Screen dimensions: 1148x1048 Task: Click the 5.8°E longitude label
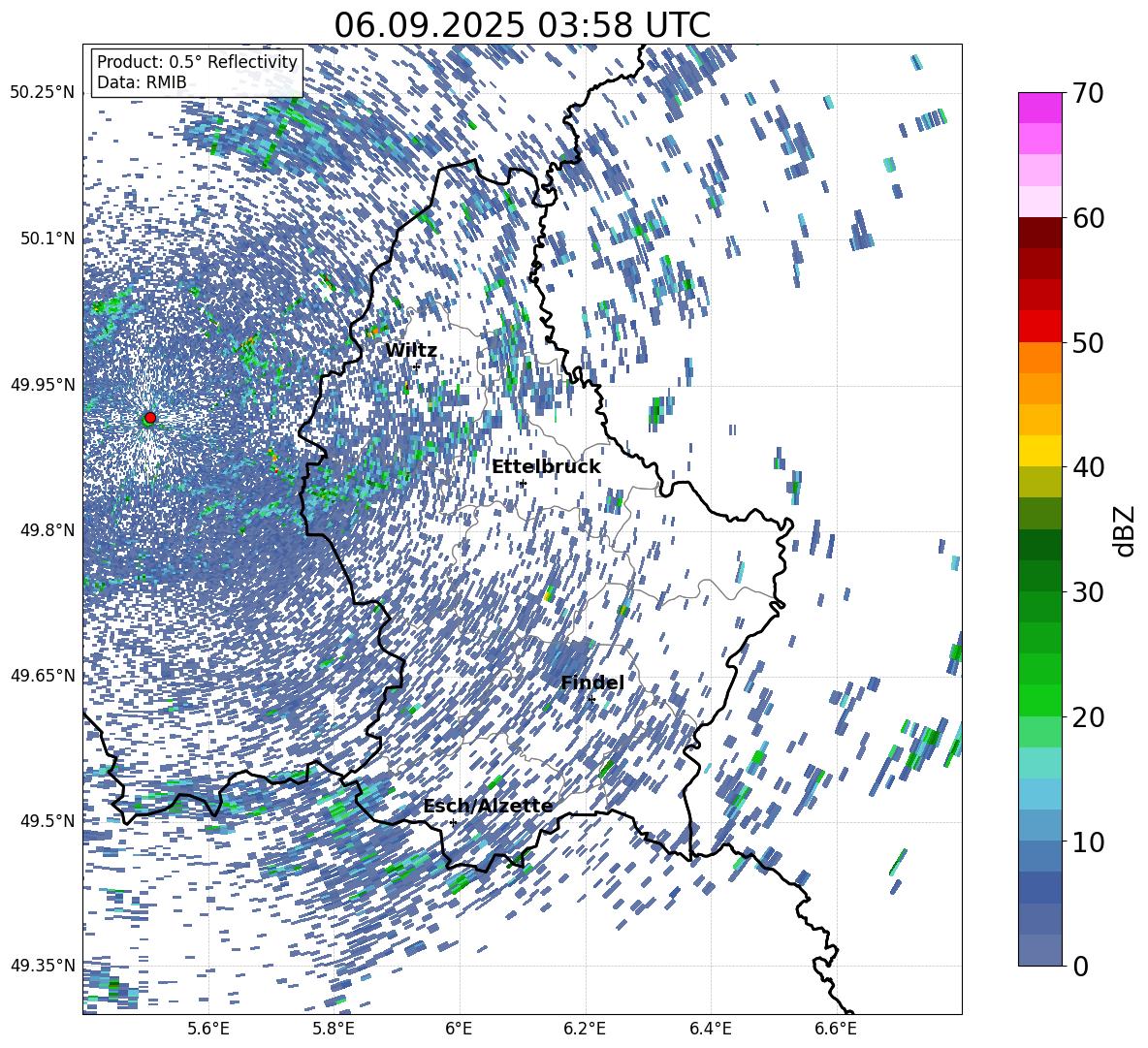tap(334, 1029)
